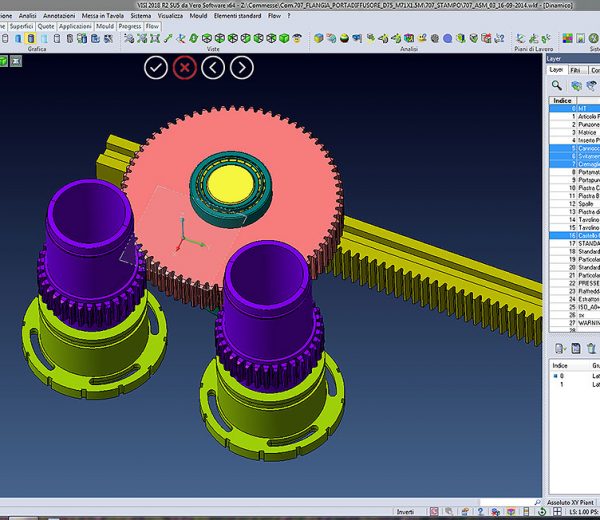Switch to the Applicazioni toolbar tab
Image resolution: width=600 pixels, height=520 pixels.
coord(75,26)
